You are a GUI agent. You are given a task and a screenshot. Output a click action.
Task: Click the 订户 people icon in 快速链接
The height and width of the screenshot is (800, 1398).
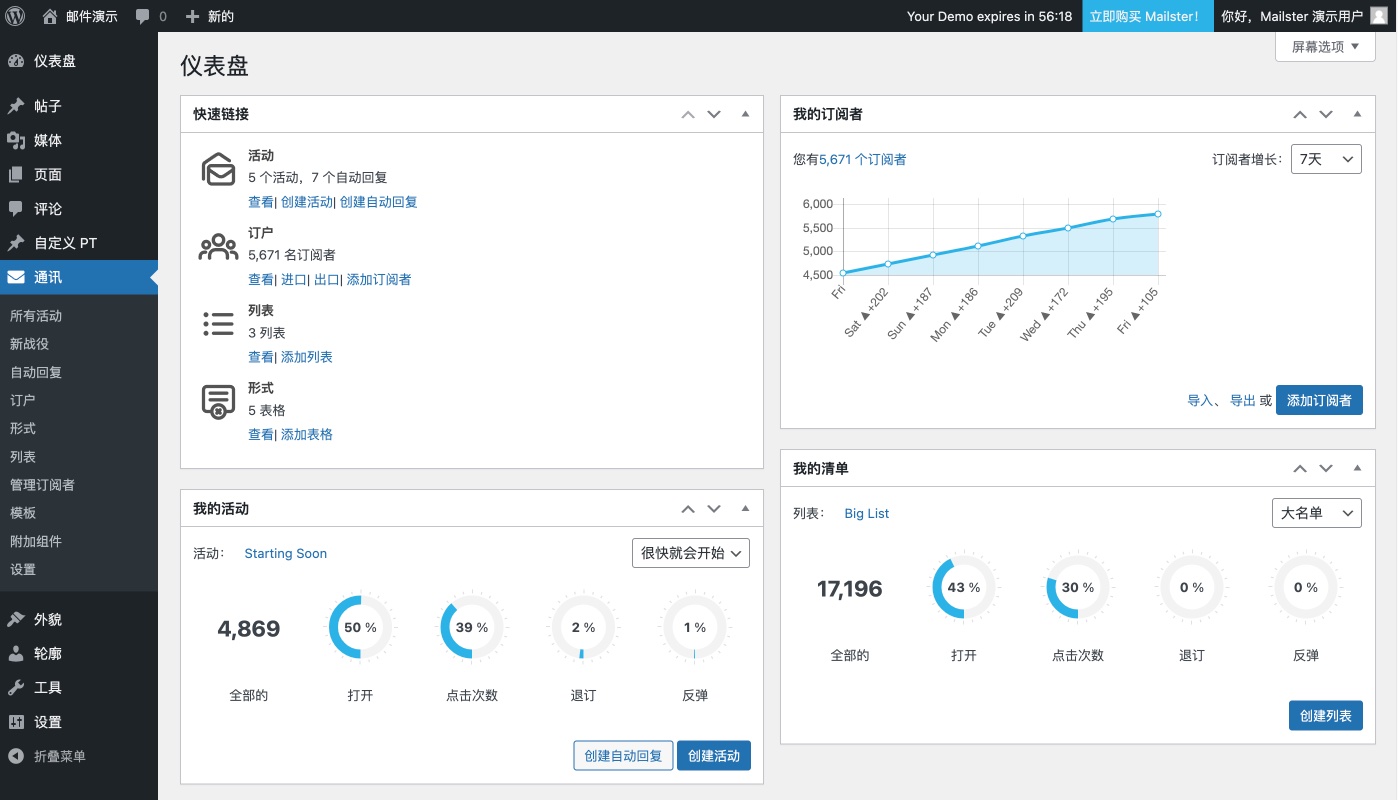(x=218, y=247)
